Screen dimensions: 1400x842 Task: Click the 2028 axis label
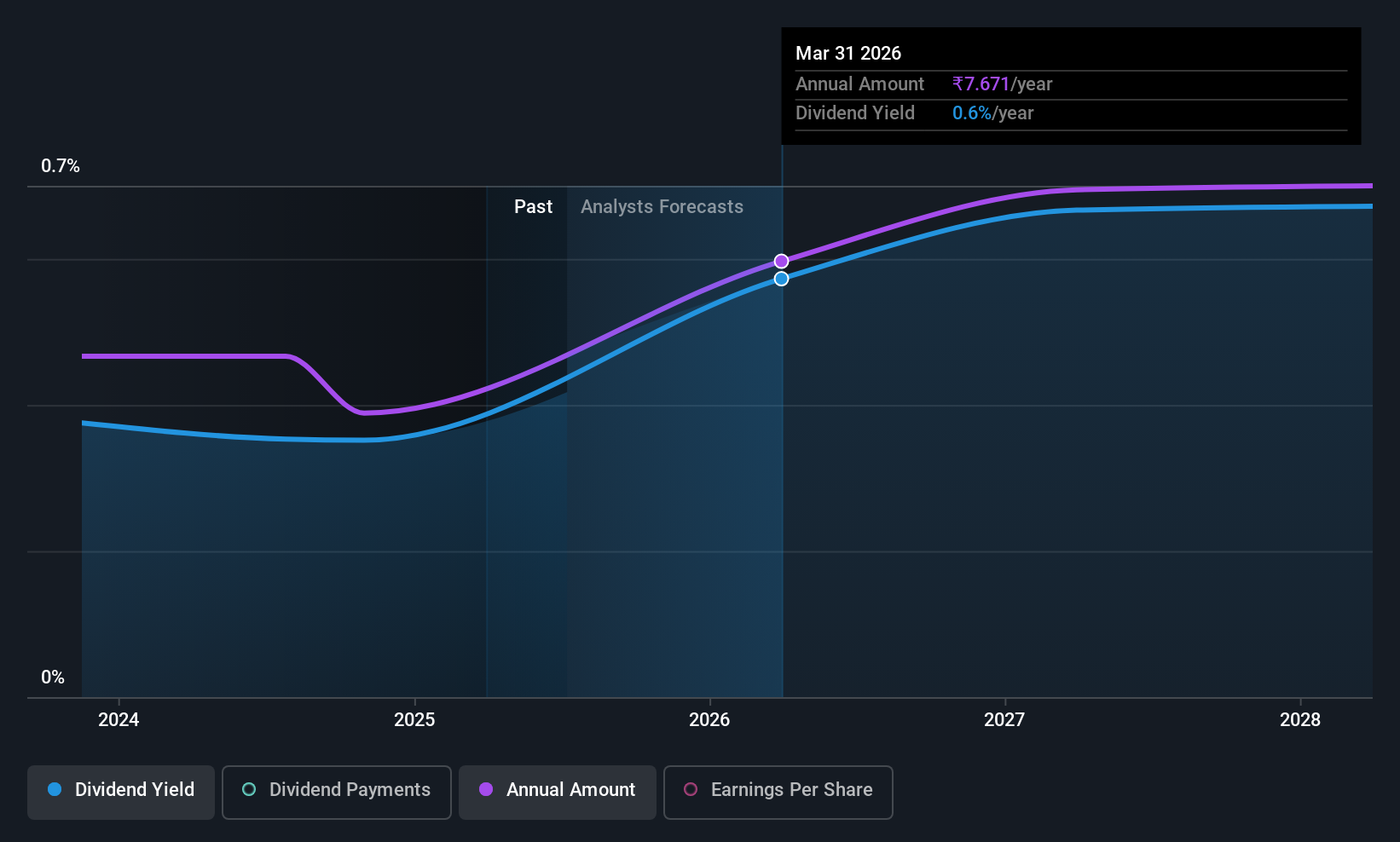click(x=1300, y=719)
